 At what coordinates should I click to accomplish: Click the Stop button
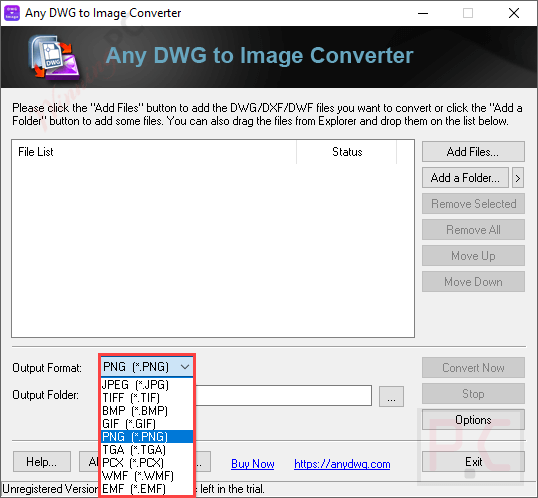[473, 394]
